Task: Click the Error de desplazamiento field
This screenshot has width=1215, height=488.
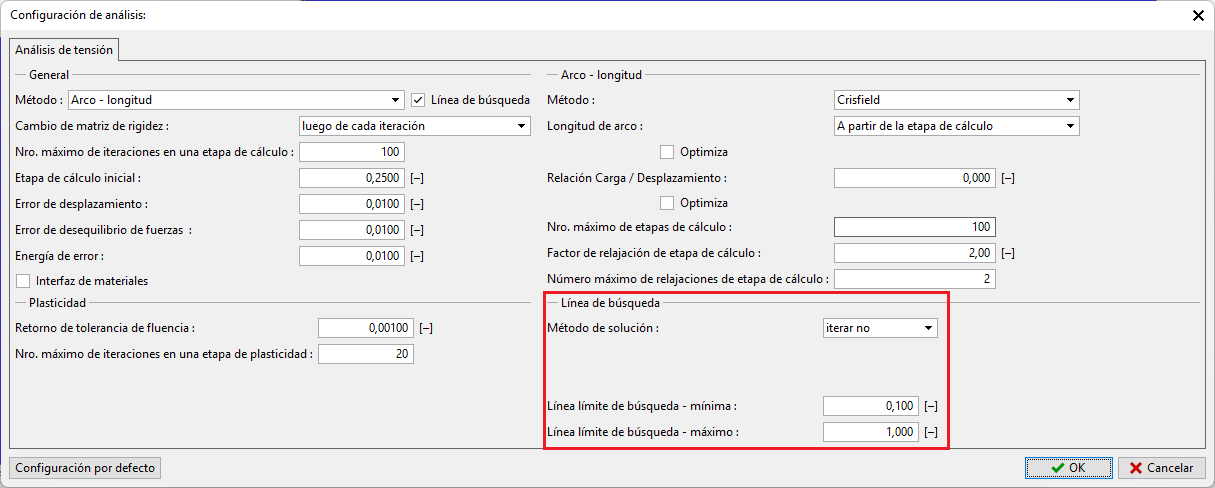Action: pyautogui.click(x=351, y=204)
